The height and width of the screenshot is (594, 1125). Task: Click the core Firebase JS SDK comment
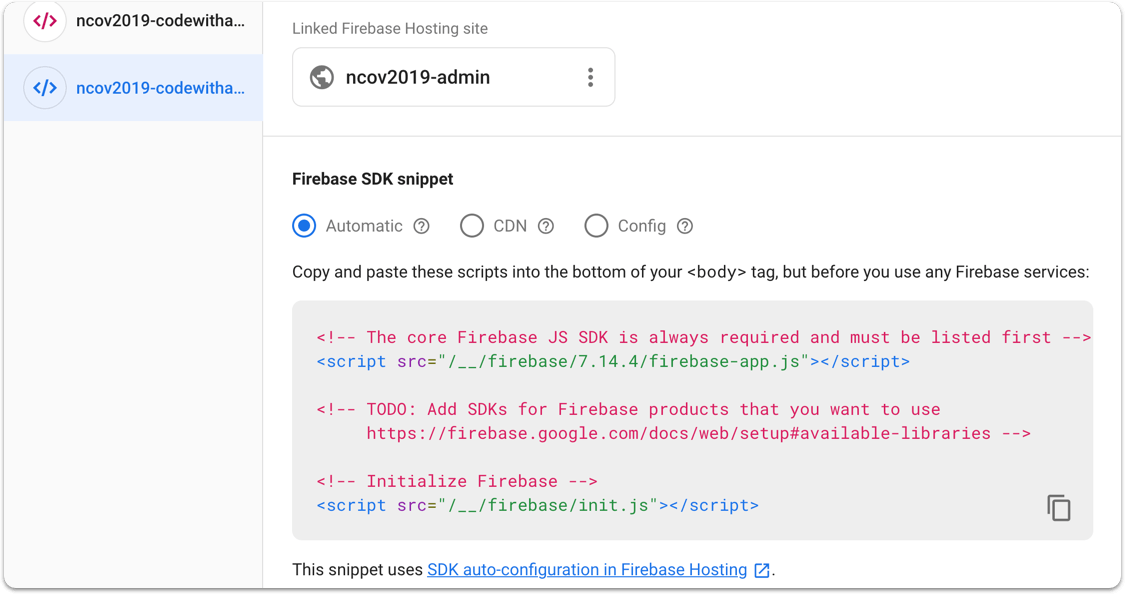coord(704,337)
